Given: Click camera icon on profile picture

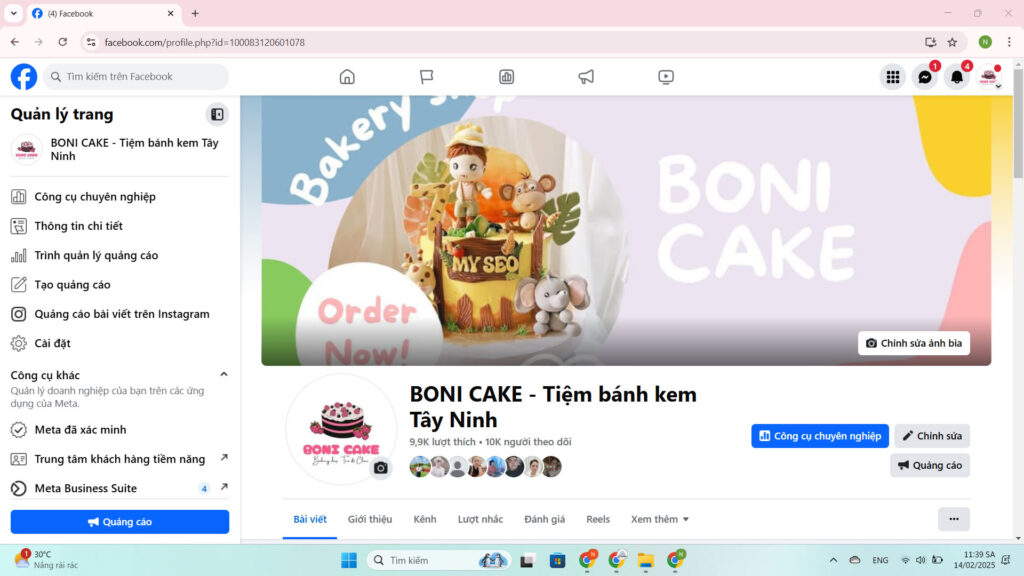Looking at the screenshot, I should click(x=380, y=468).
